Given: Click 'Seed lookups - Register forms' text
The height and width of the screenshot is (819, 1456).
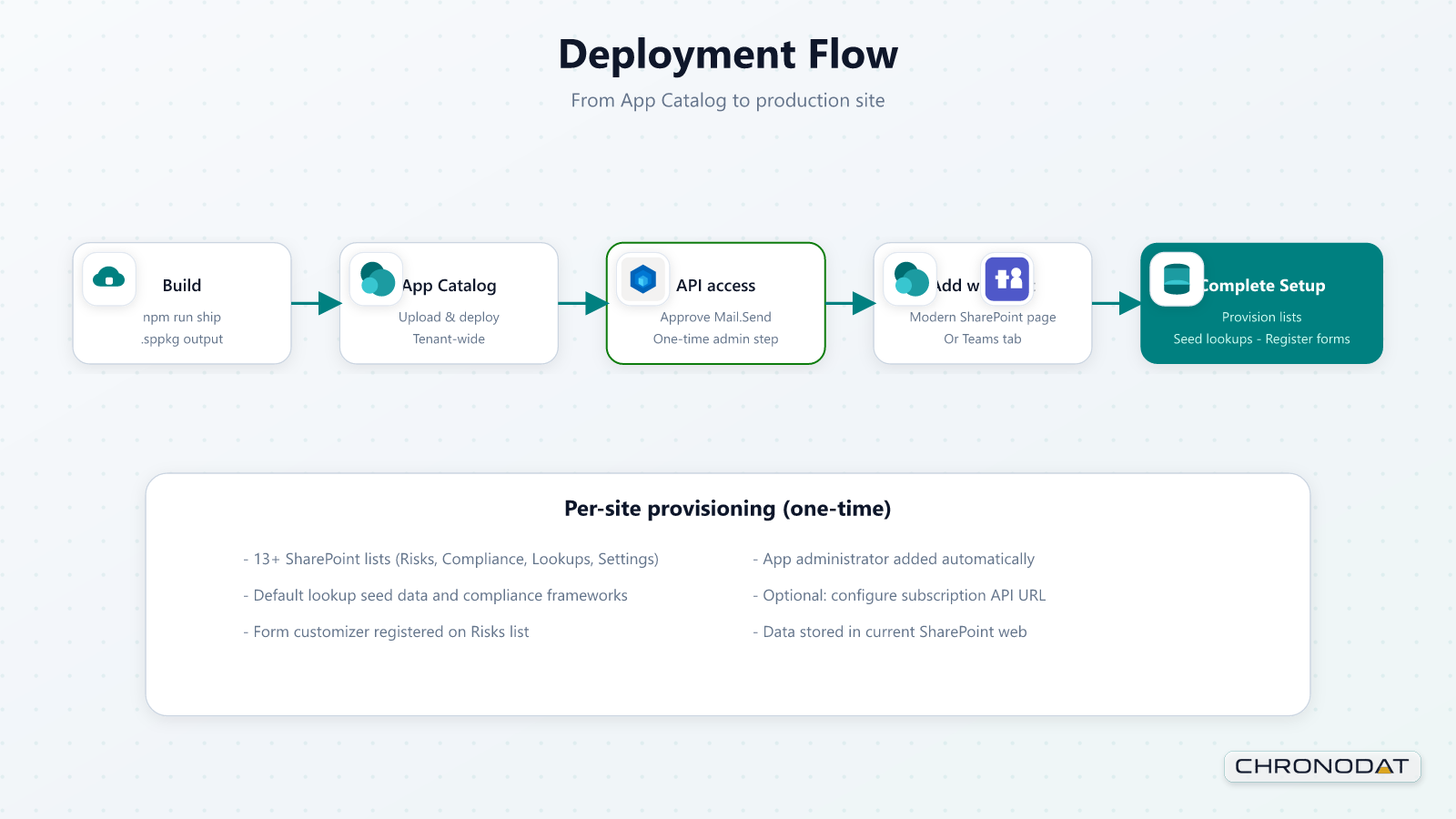Looking at the screenshot, I should [1262, 339].
